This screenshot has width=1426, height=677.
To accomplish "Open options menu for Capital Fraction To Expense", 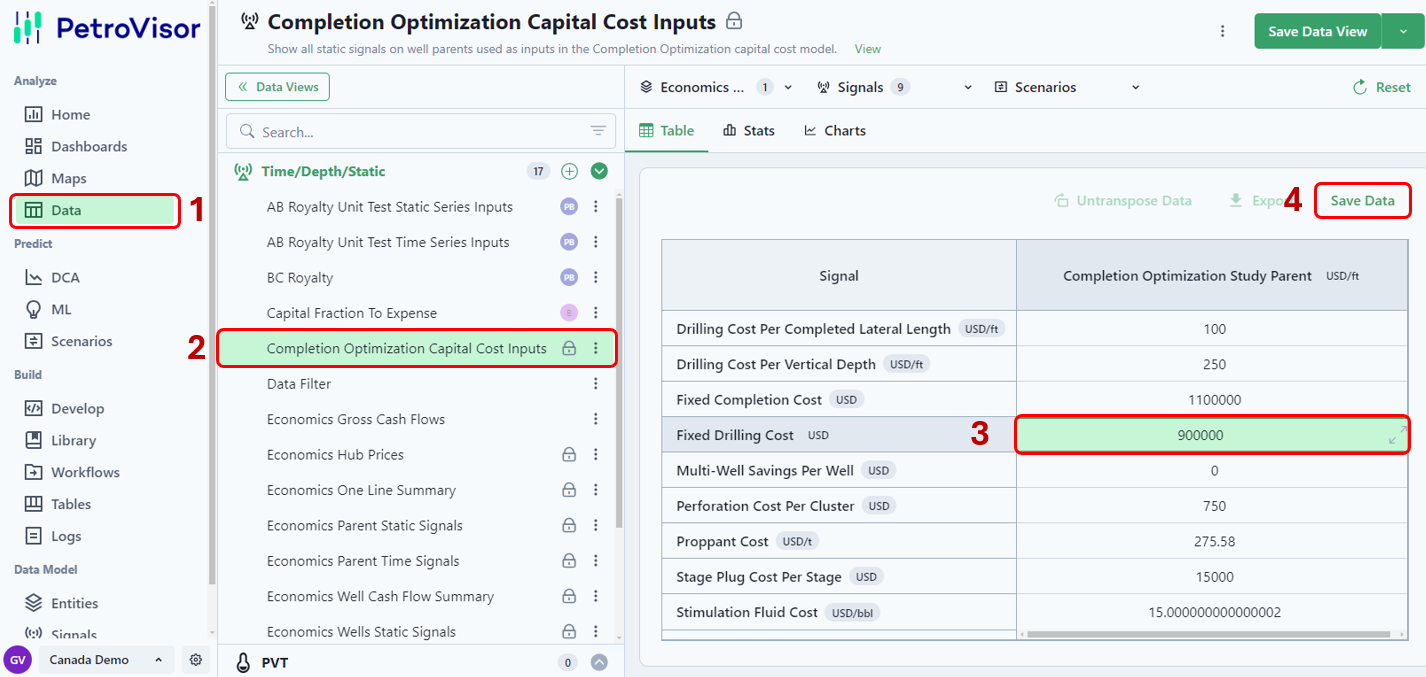I will 596,313.
